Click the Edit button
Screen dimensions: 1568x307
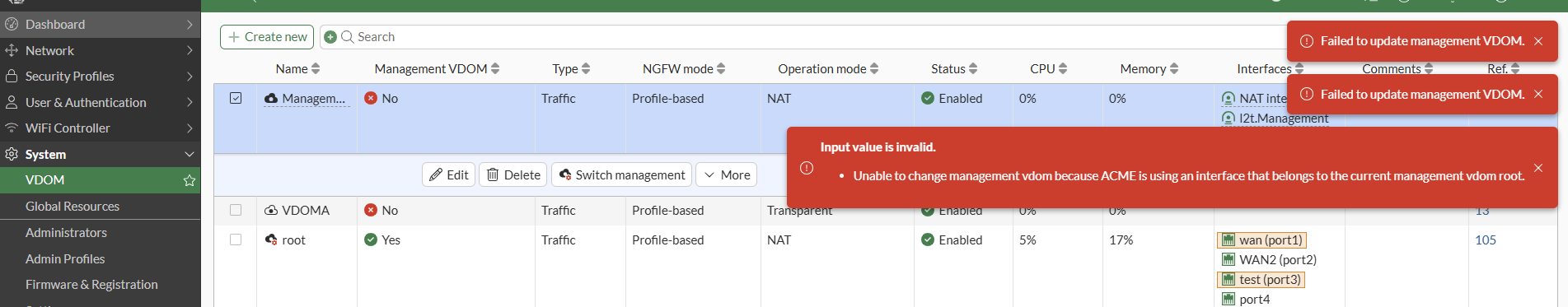click(x=449, y=174)
